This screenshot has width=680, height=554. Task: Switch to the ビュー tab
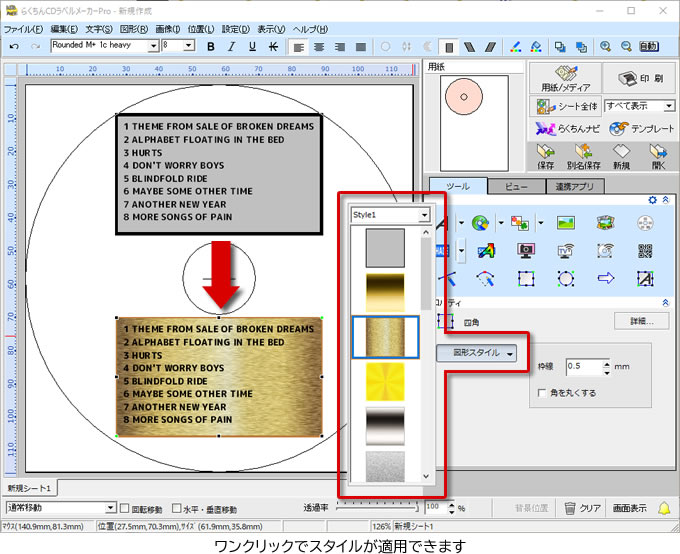[516, 186]
